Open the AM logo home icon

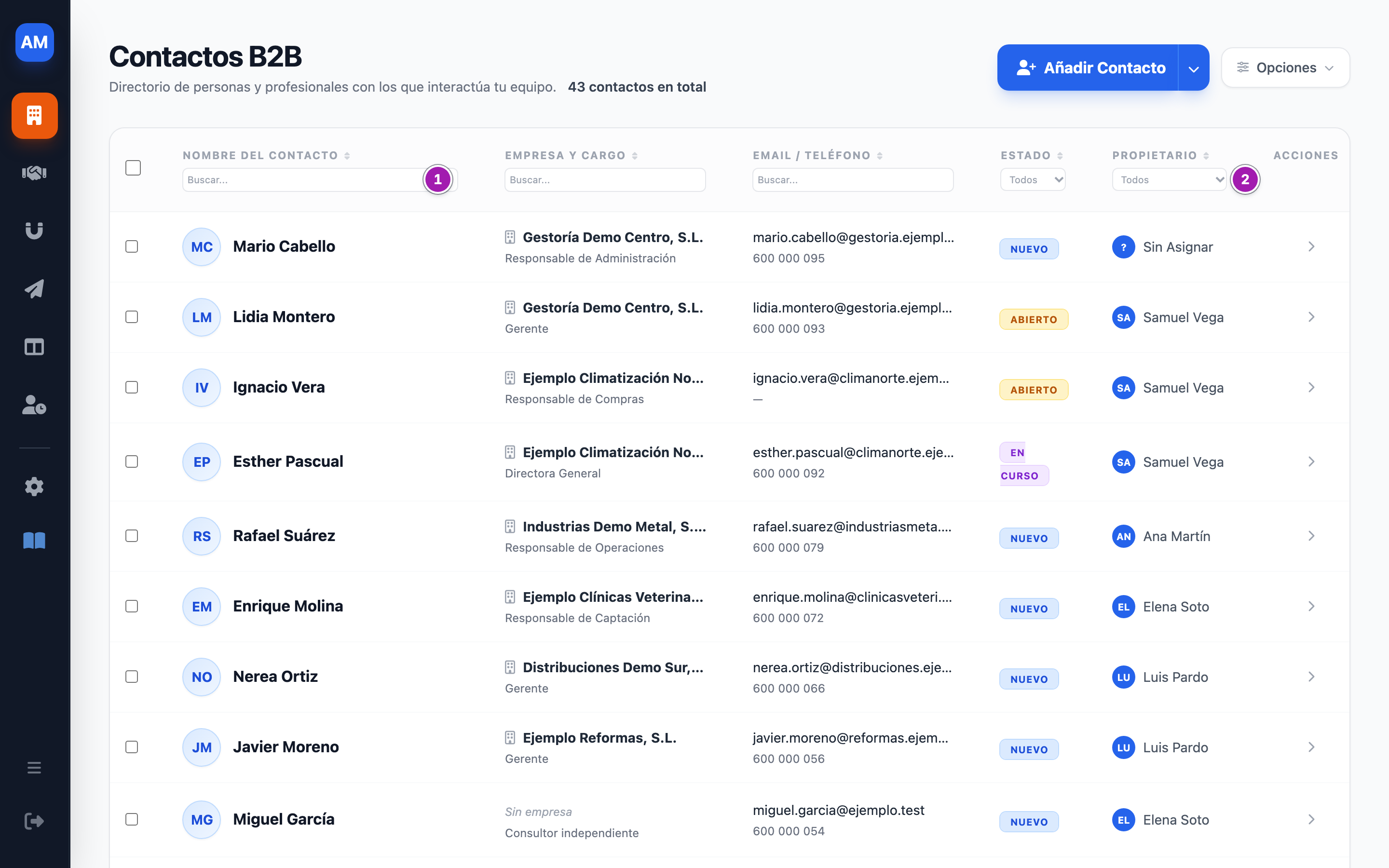[34, 42]
